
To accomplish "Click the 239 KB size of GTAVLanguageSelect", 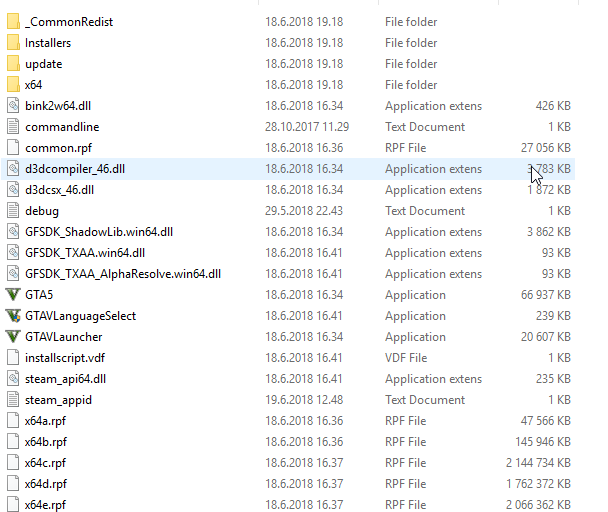I will click(553, 316).
